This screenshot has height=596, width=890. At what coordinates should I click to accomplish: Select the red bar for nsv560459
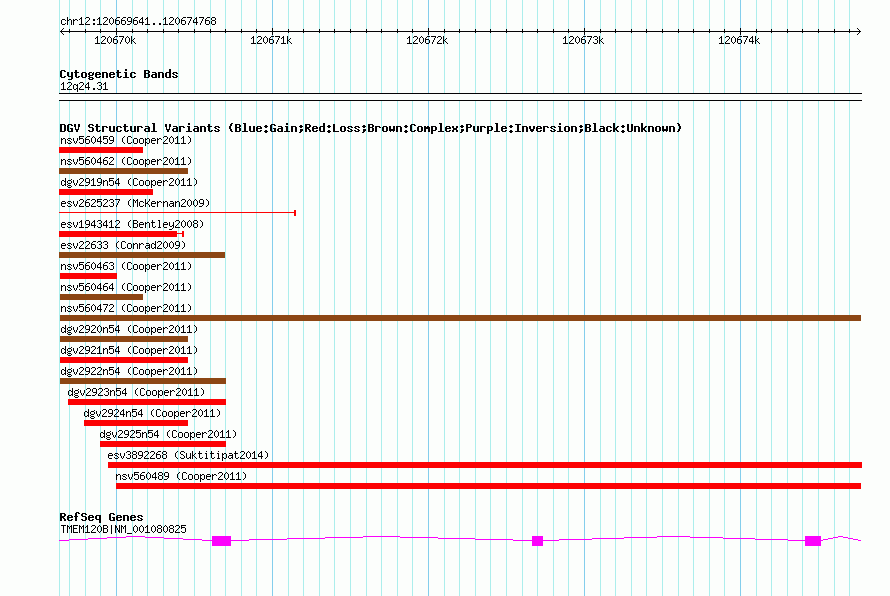pyautogui.click(x=101, y=150)
